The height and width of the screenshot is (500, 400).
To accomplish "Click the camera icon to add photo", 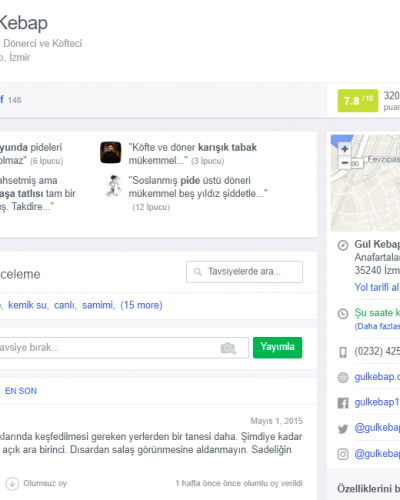I will coord(228,348).
